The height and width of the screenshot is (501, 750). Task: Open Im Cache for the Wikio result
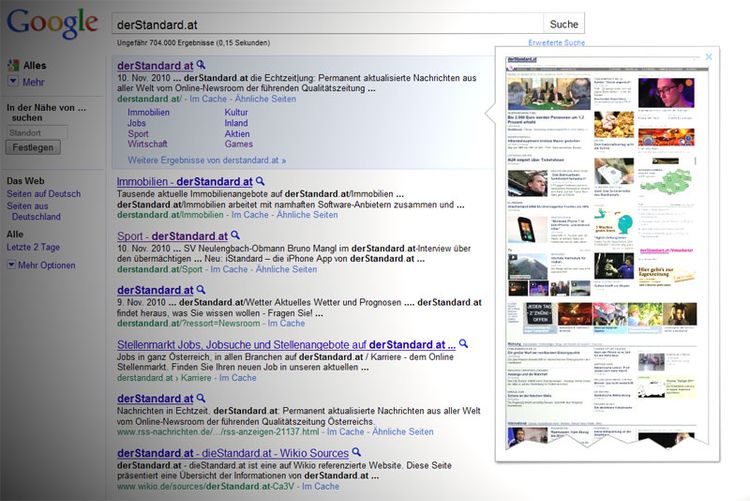point(320,486)
